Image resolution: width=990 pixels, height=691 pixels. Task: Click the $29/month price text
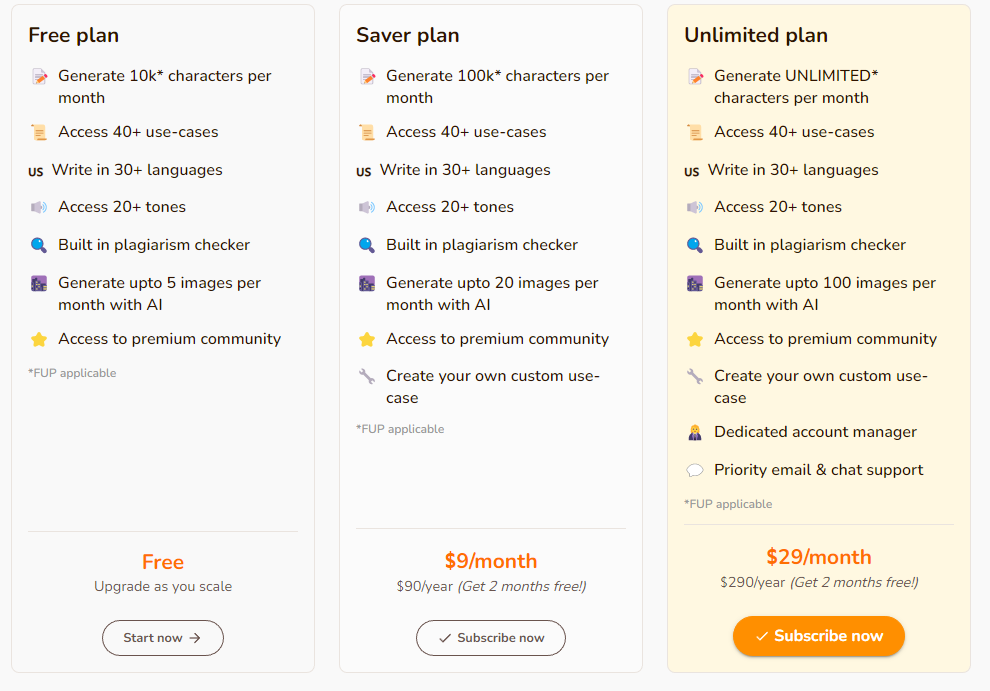[819, 557]
